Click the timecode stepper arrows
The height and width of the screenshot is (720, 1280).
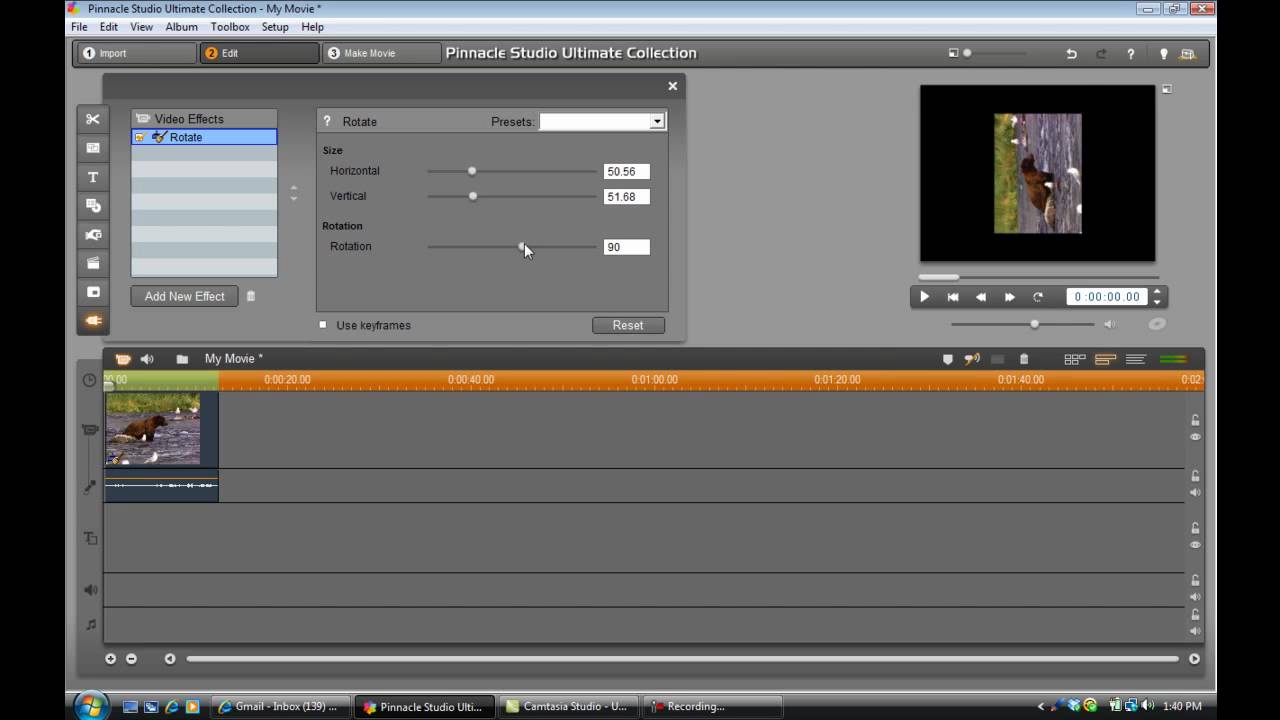(1157, 297)
